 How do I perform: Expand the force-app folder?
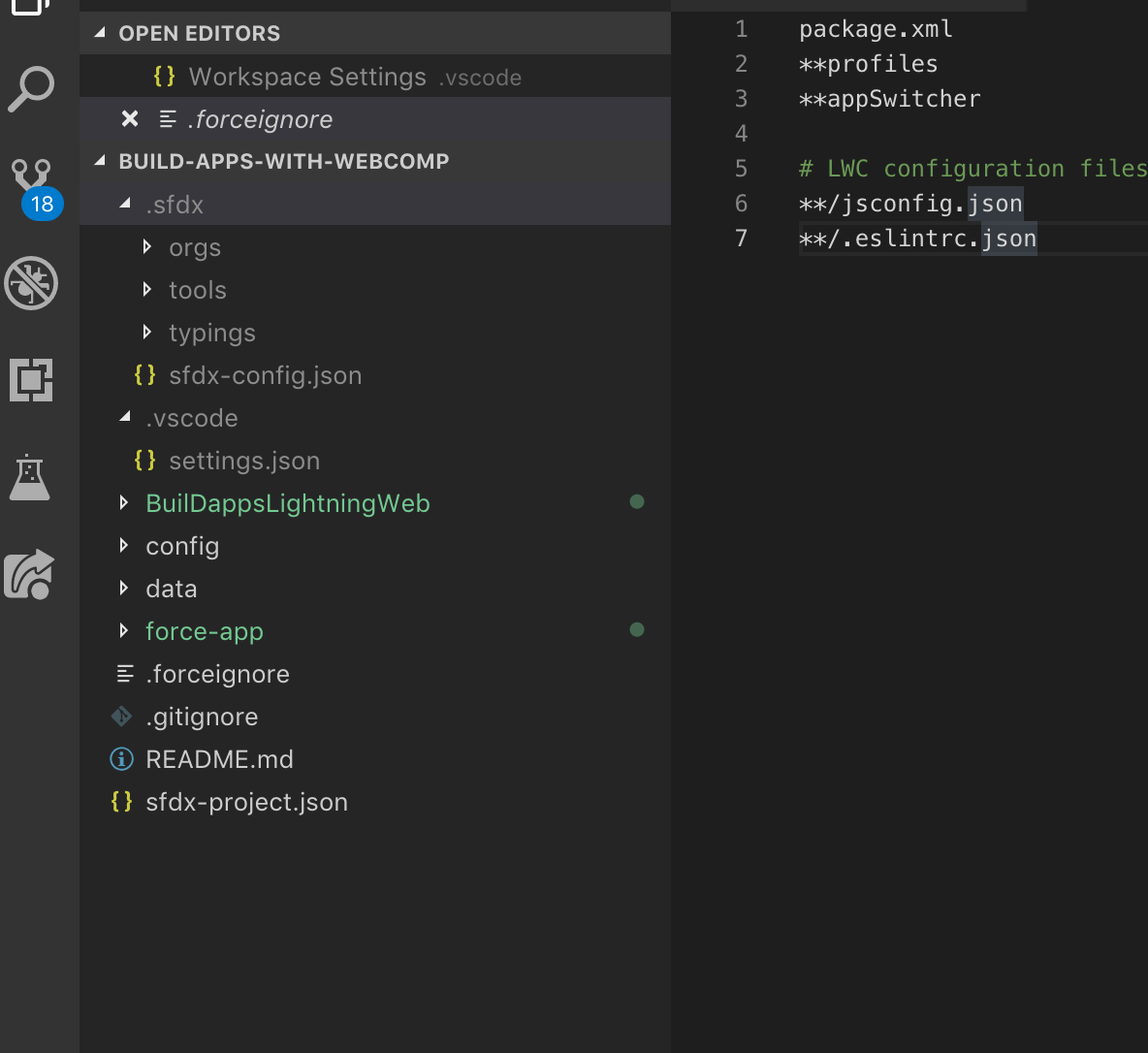tap(123, 630)
